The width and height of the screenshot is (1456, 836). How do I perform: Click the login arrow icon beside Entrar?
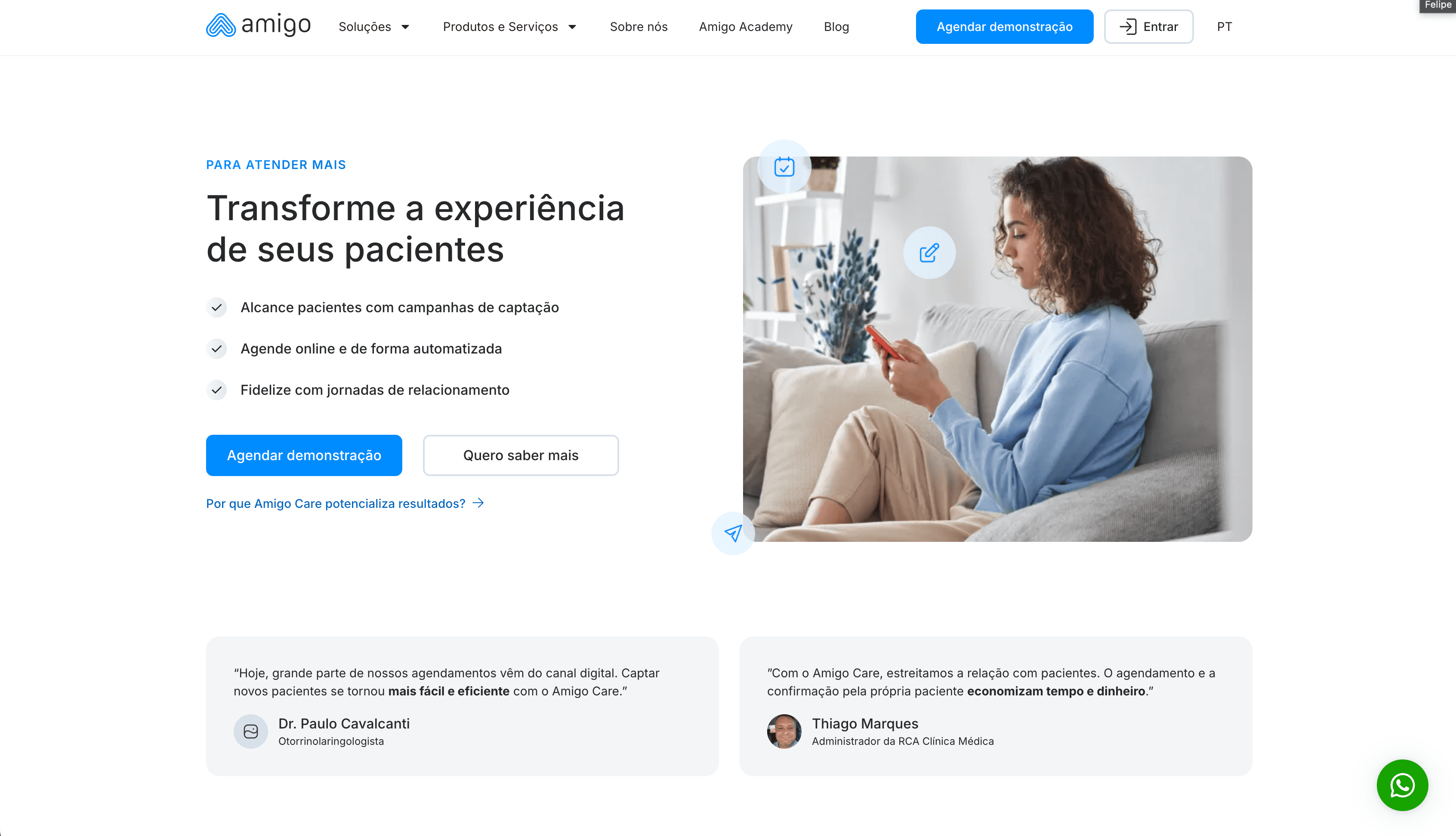(x=1127, y=26)
